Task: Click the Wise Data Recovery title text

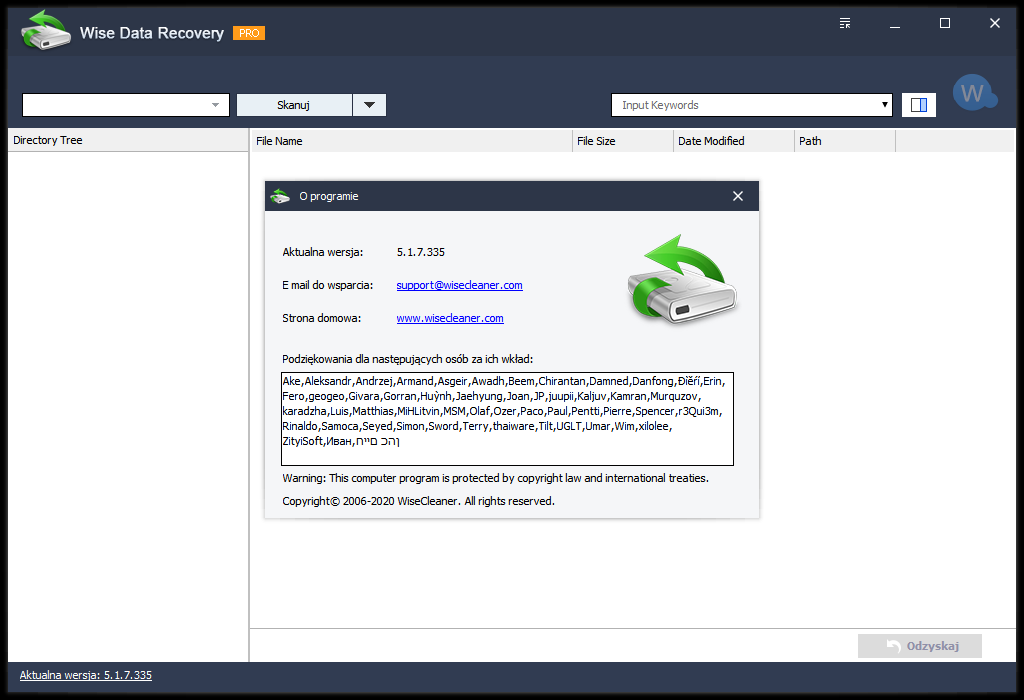Action: pyautogui.click(x=152, y=33)
